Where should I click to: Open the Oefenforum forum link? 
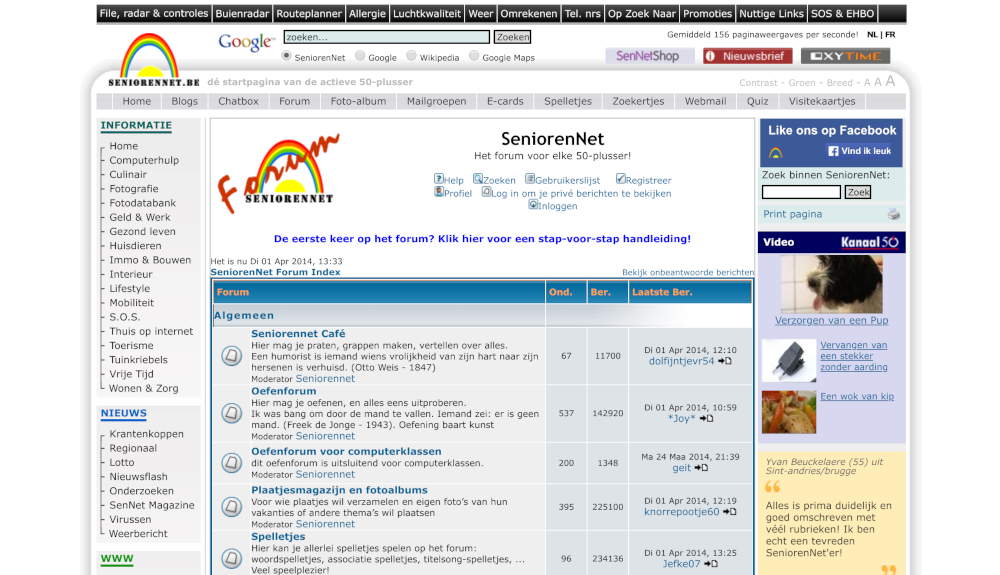click(283, 391)
